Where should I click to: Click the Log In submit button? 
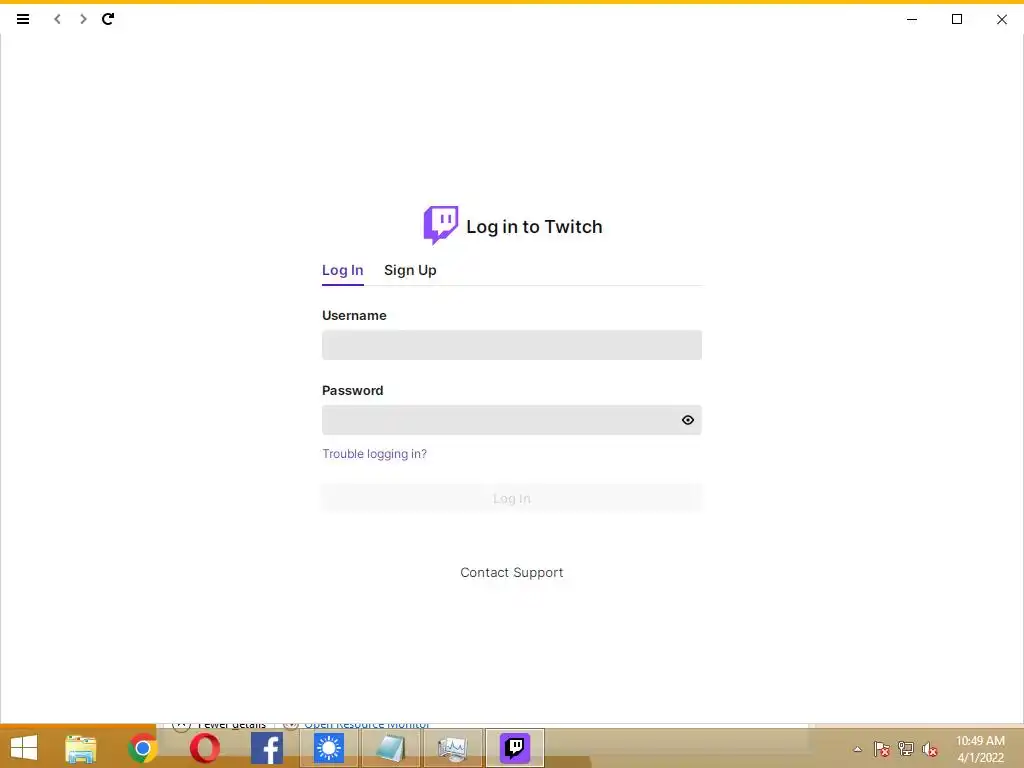[512, 498]
